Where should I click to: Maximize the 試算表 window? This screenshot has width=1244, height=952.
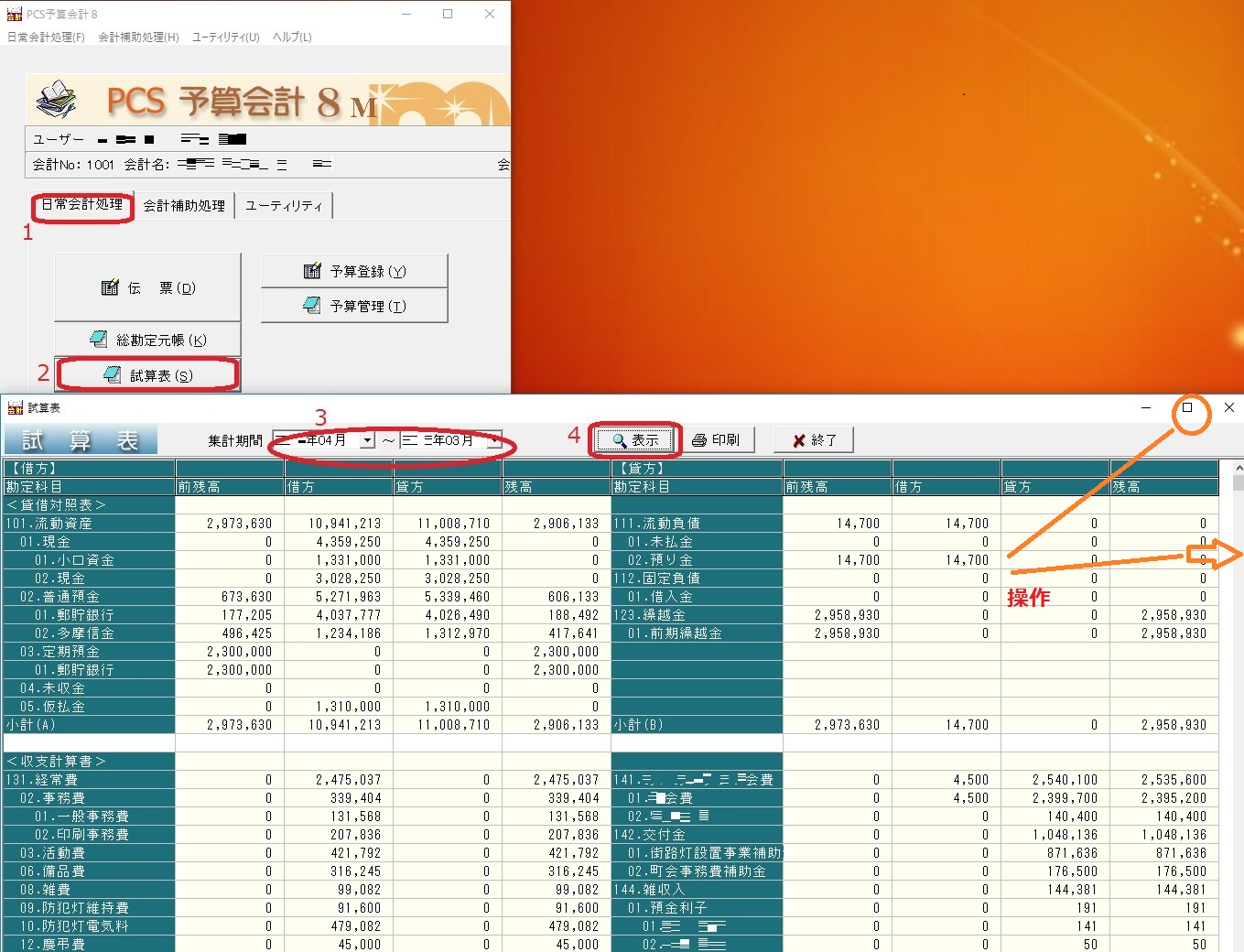(x=1187, y=407)
